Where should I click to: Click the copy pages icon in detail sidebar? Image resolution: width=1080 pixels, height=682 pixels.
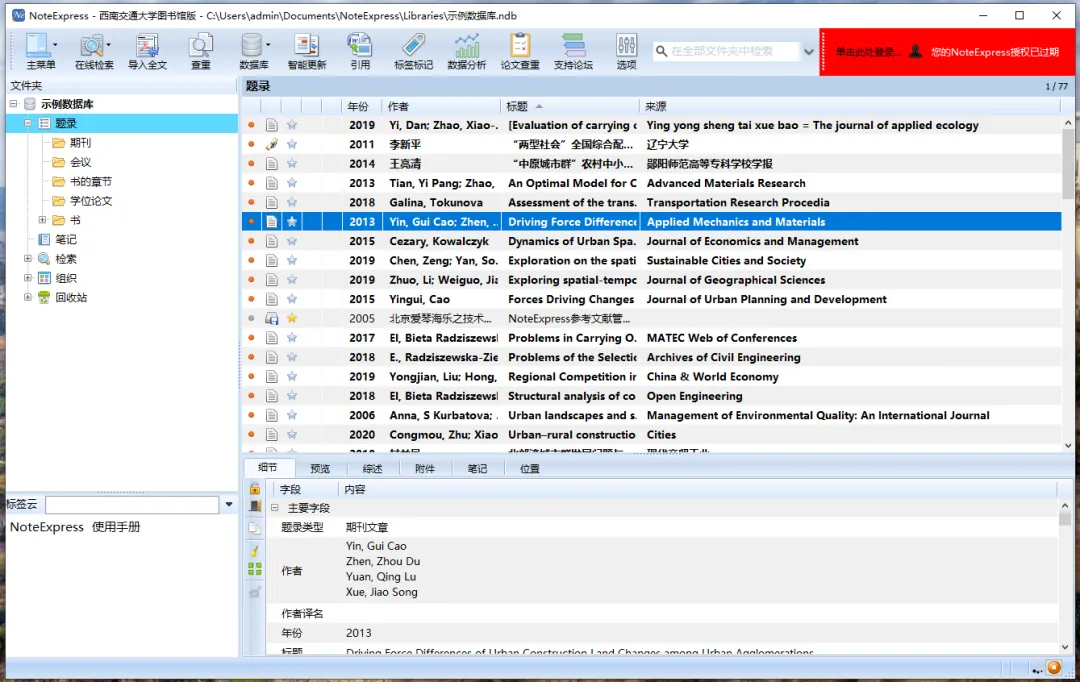(255, 528)
